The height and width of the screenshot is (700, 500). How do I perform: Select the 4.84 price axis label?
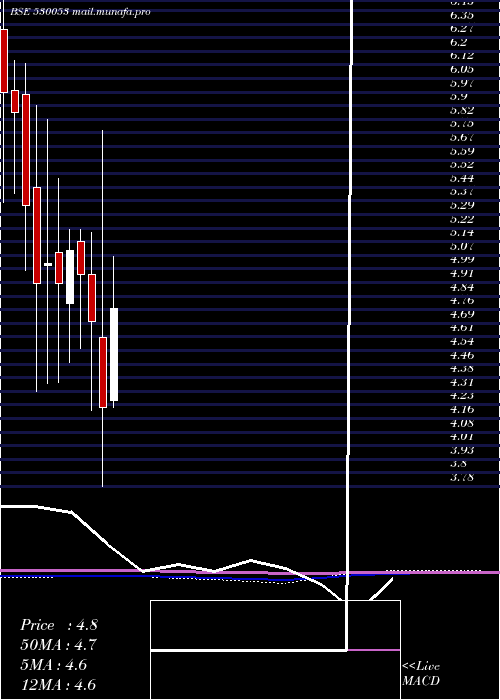pos(462,288)
